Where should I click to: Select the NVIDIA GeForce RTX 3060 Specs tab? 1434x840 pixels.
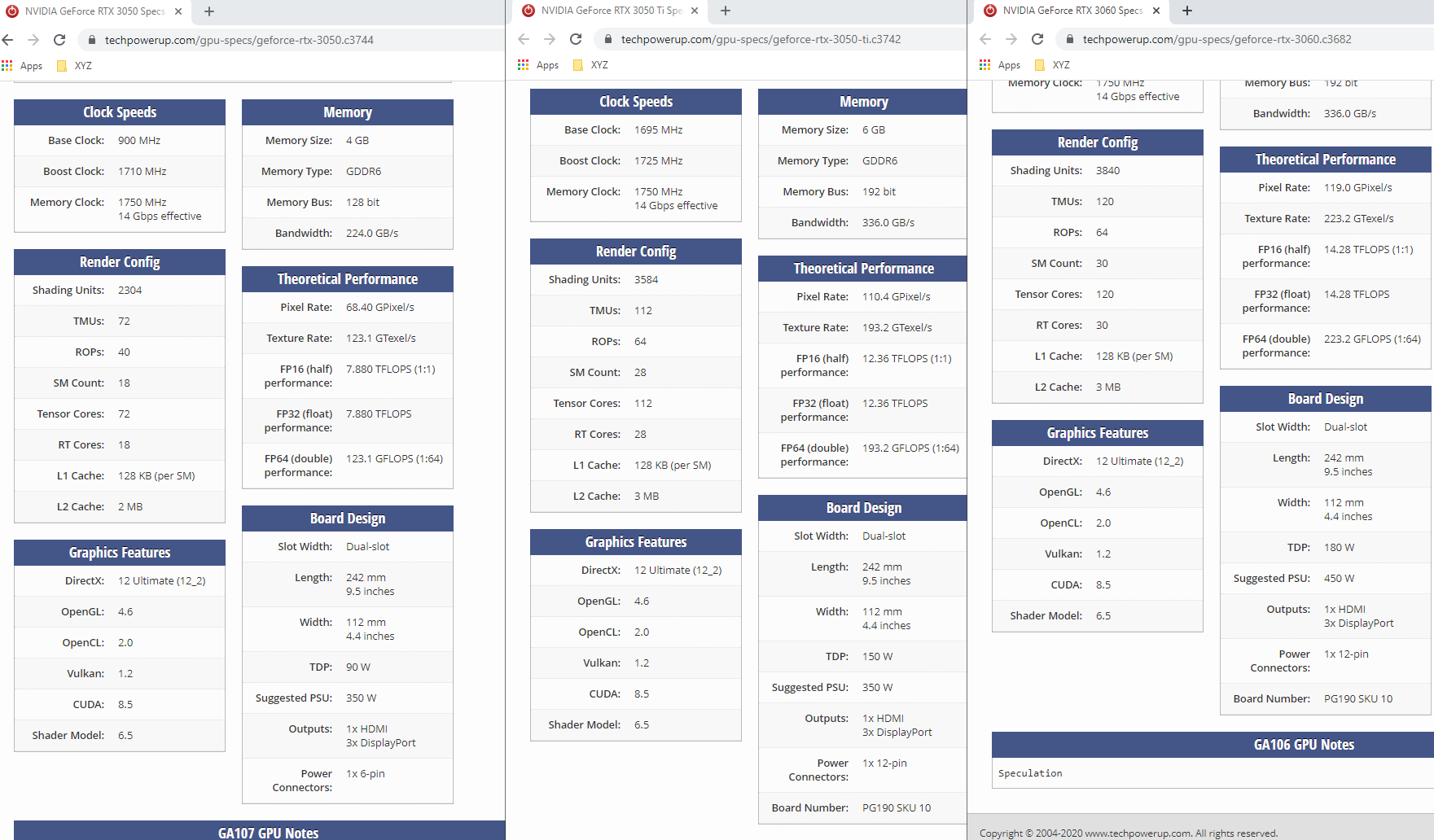click(1072, 11)
